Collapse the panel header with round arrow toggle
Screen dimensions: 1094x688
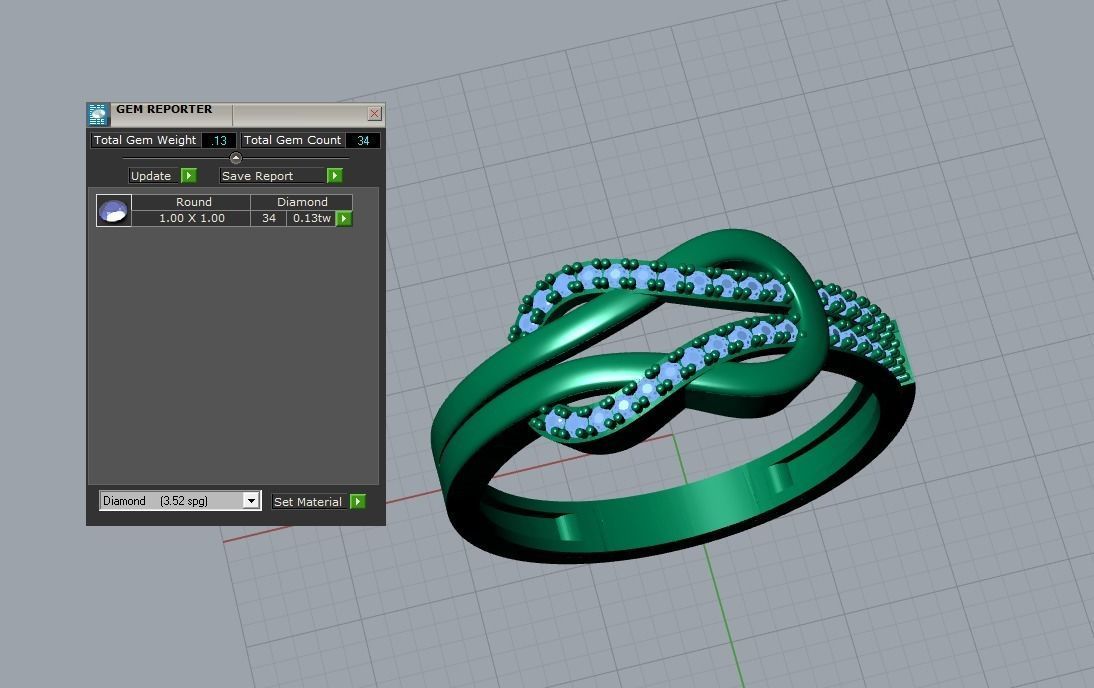click(236, 158)
